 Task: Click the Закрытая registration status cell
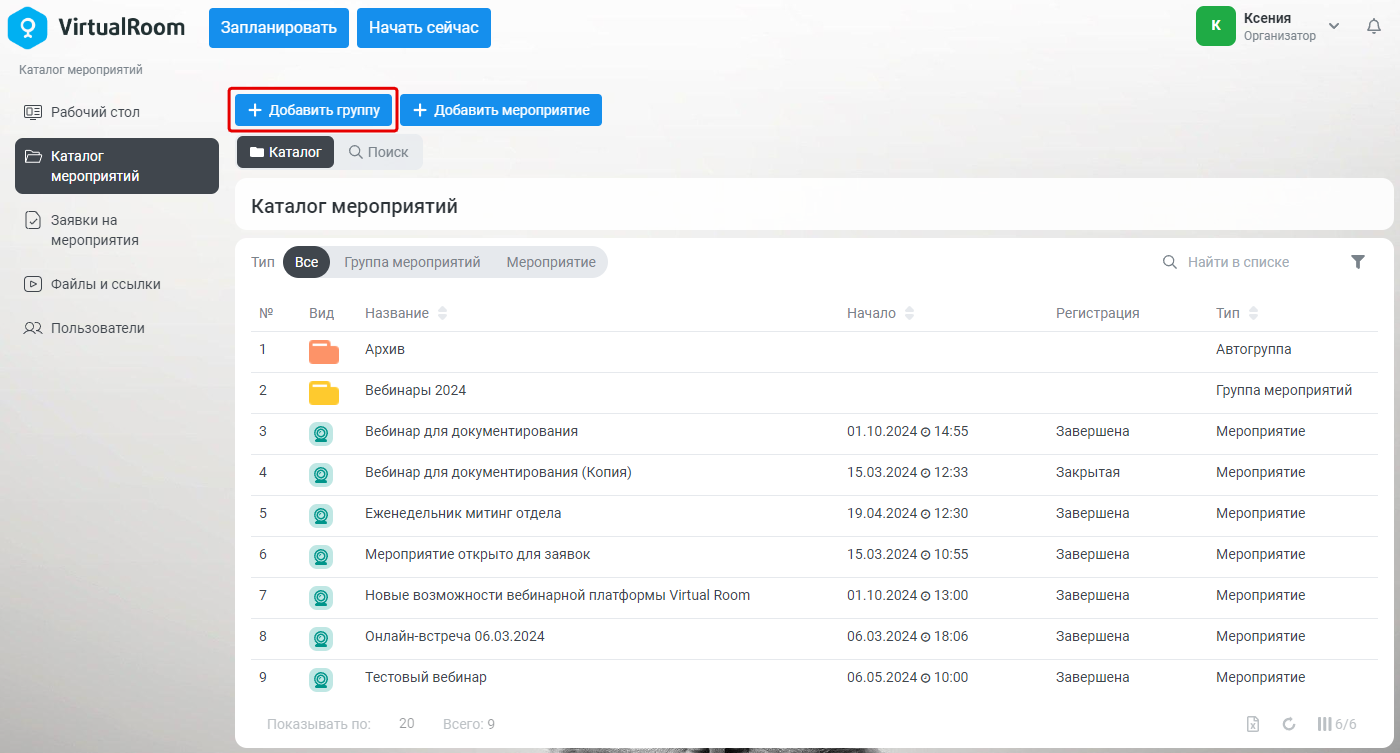pos(1088,472)
